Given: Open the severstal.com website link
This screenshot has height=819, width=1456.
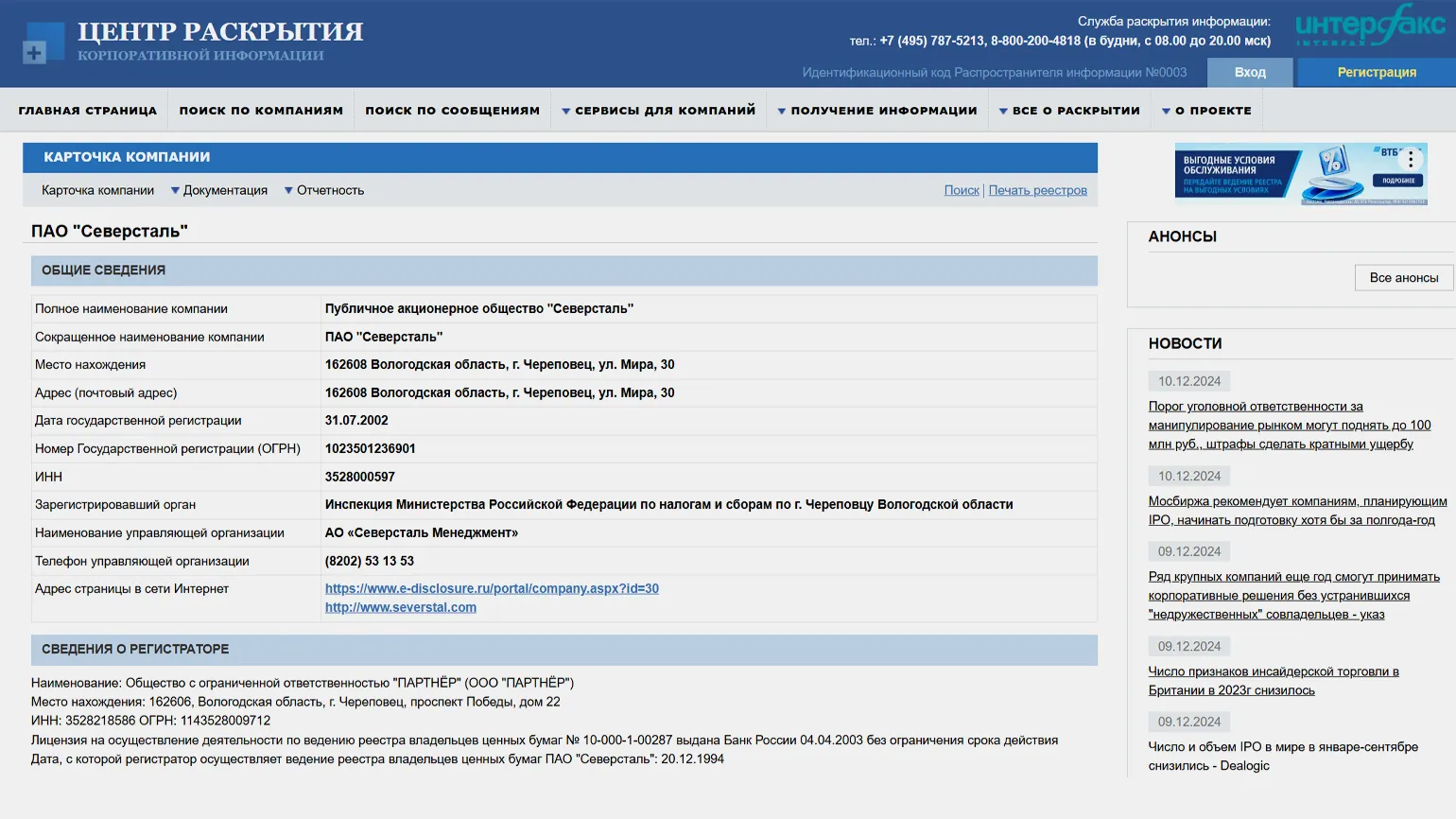Looking at the screenshot, I should point(401,607).
